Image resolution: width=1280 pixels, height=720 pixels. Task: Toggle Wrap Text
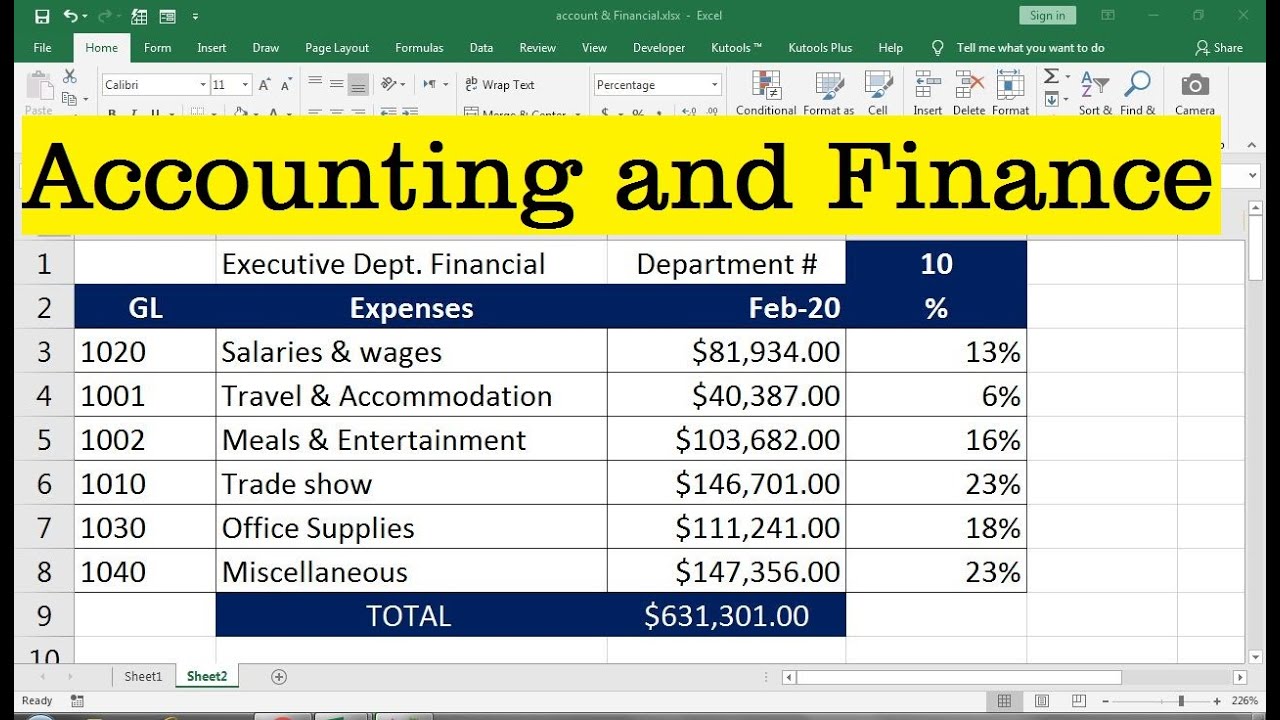(500, 85)
